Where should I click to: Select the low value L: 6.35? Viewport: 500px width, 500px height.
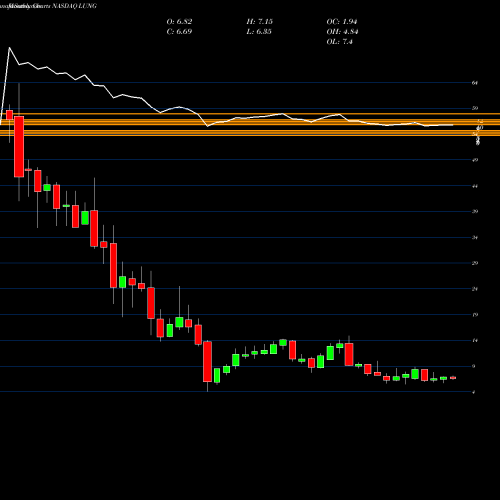click(259, 32)
